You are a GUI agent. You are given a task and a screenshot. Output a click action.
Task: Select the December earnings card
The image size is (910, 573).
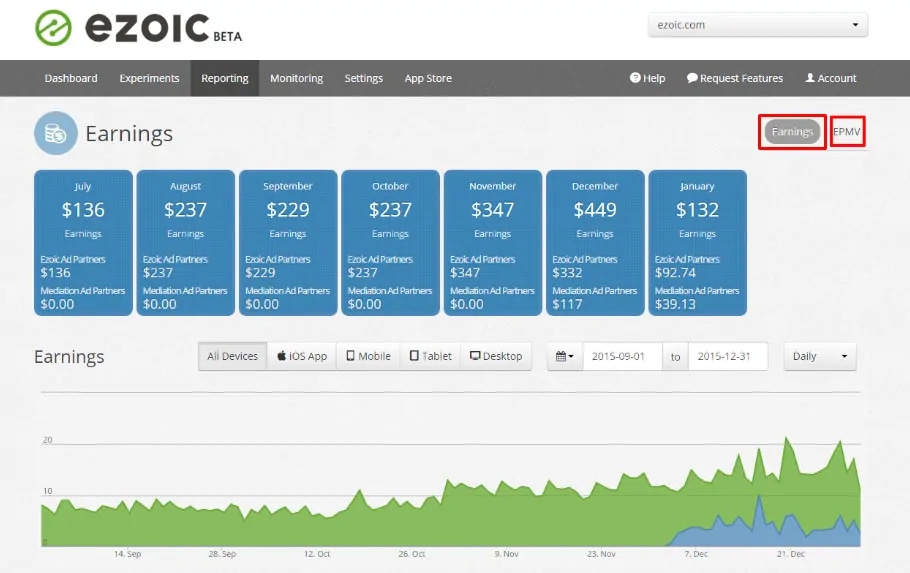point(595,243)
